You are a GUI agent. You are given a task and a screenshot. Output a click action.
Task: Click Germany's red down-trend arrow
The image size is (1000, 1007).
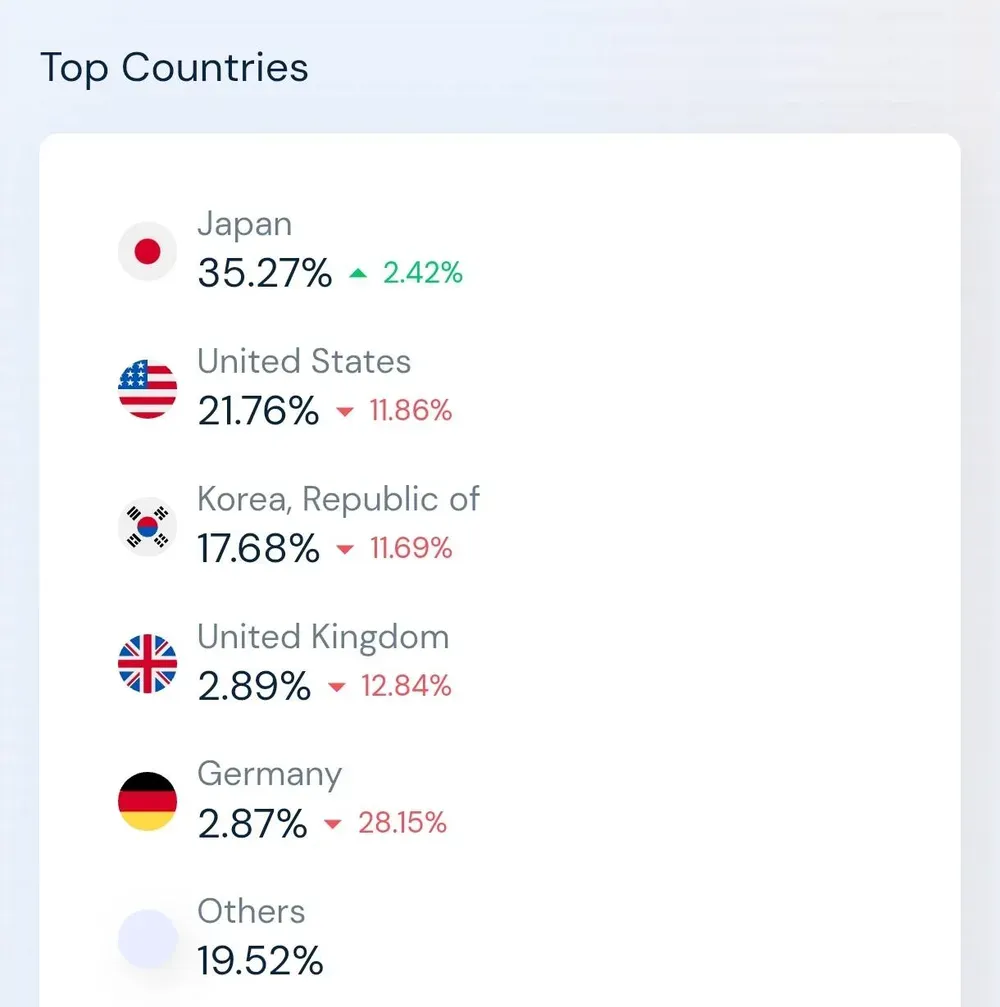333,824
